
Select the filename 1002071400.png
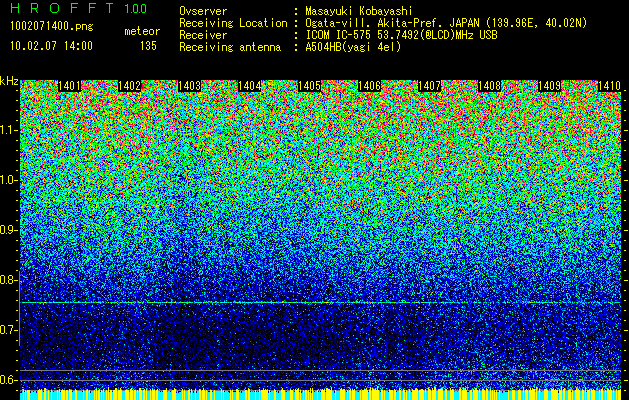(x=51, y=27)
